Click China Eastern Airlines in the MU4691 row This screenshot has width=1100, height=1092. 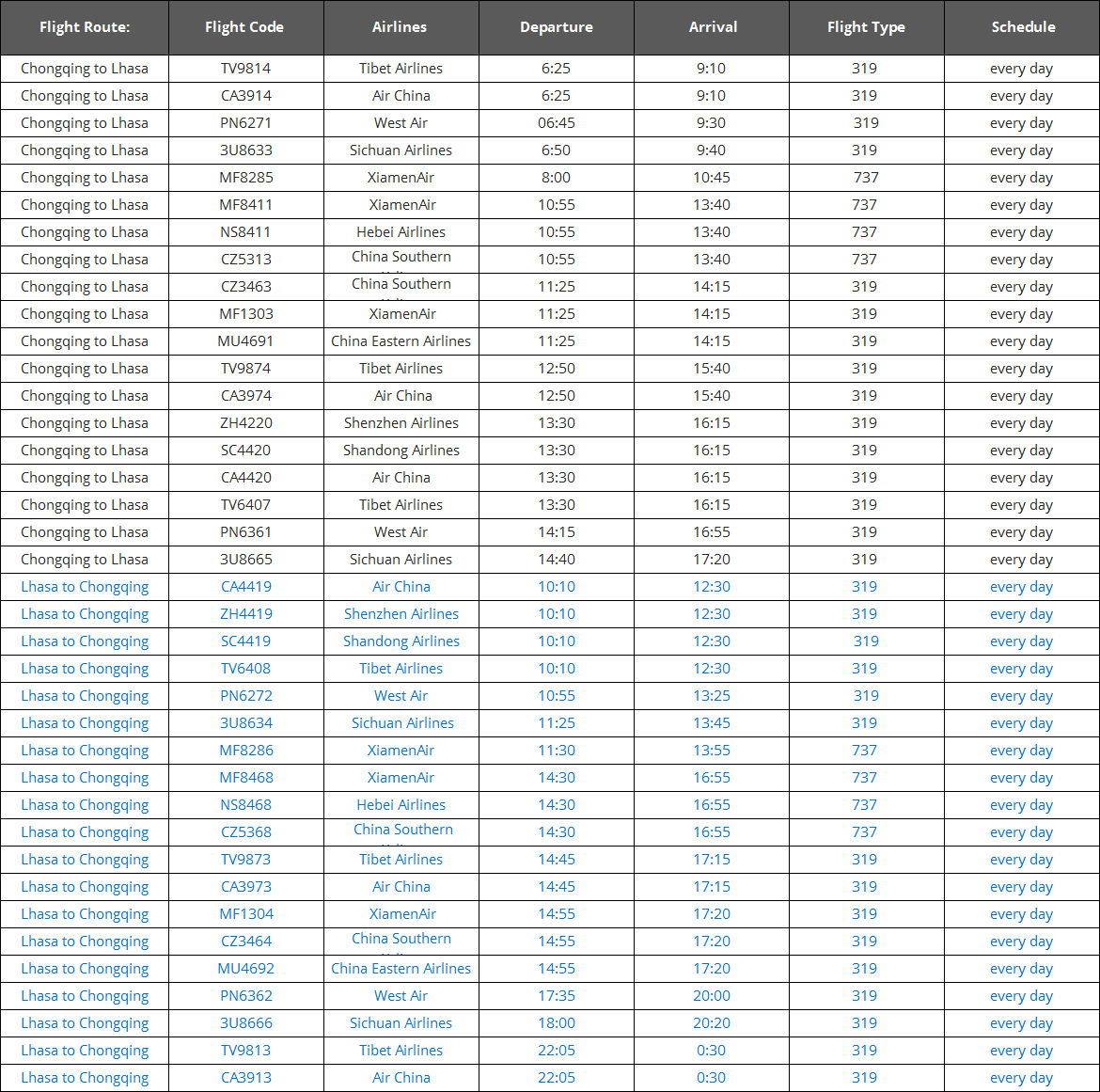click(x=401, y=341)
